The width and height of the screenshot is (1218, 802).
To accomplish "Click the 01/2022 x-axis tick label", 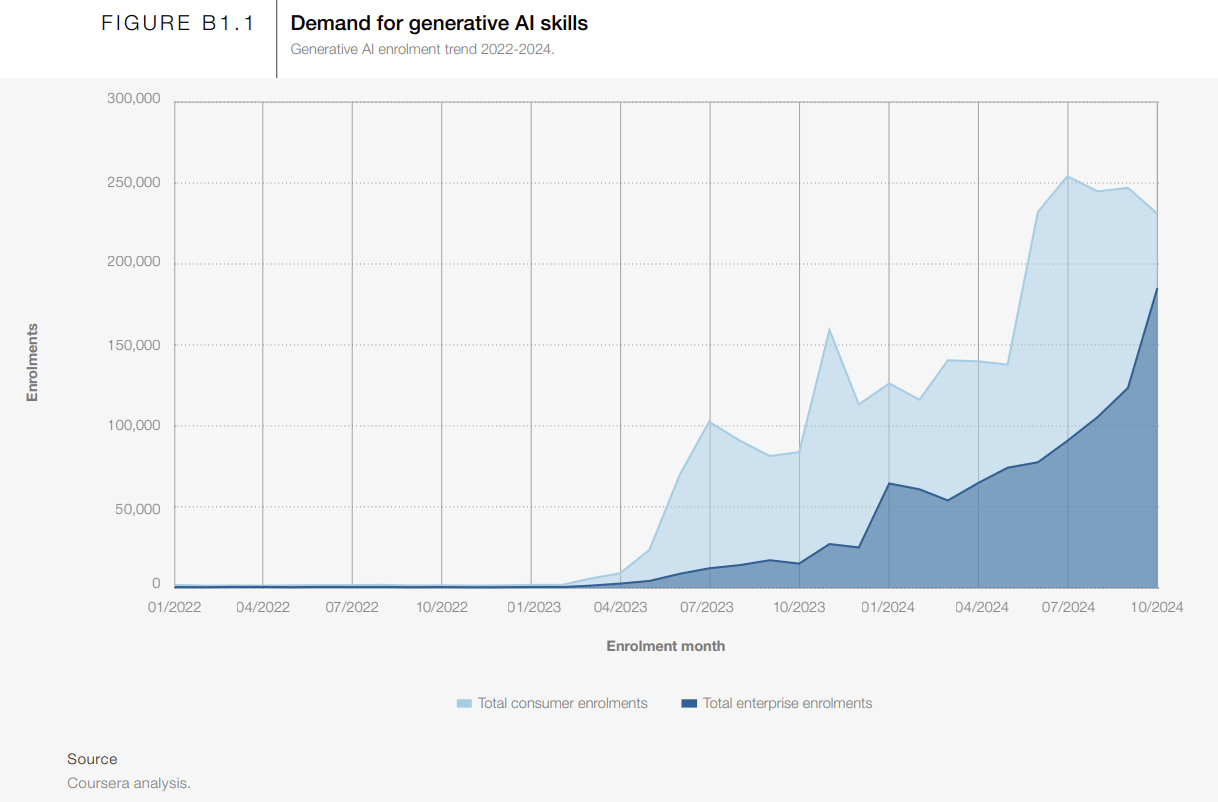I will click(x=174, y=607).
